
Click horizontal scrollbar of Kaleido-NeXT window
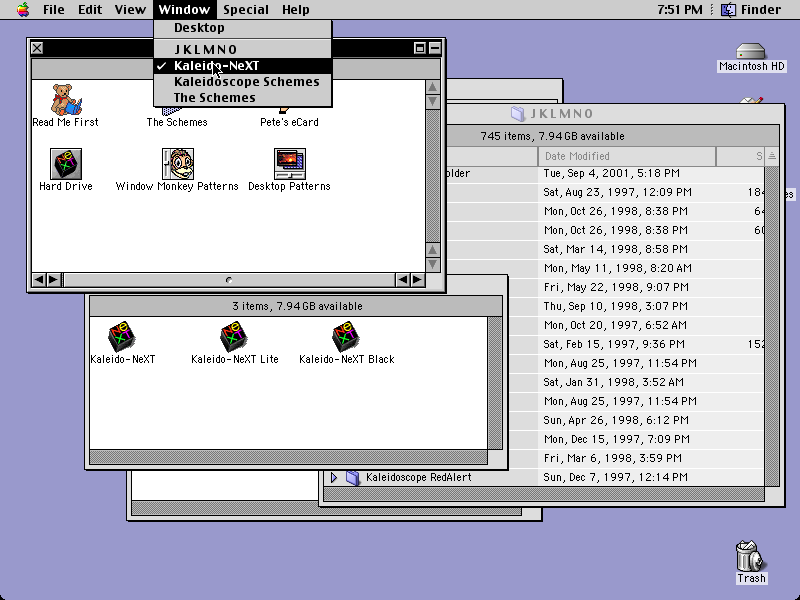coord(288,457)
